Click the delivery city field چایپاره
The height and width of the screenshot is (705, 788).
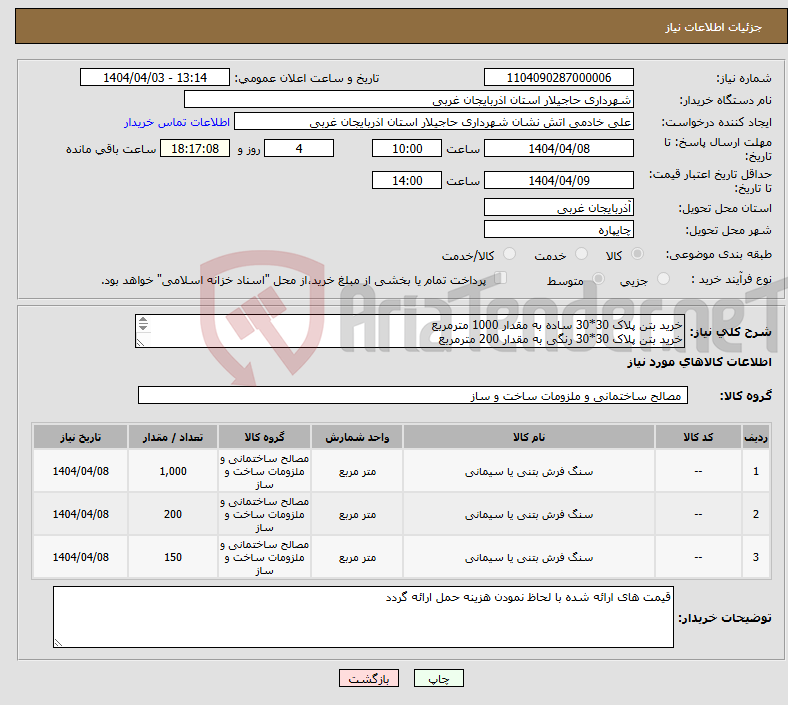point(558,230)
